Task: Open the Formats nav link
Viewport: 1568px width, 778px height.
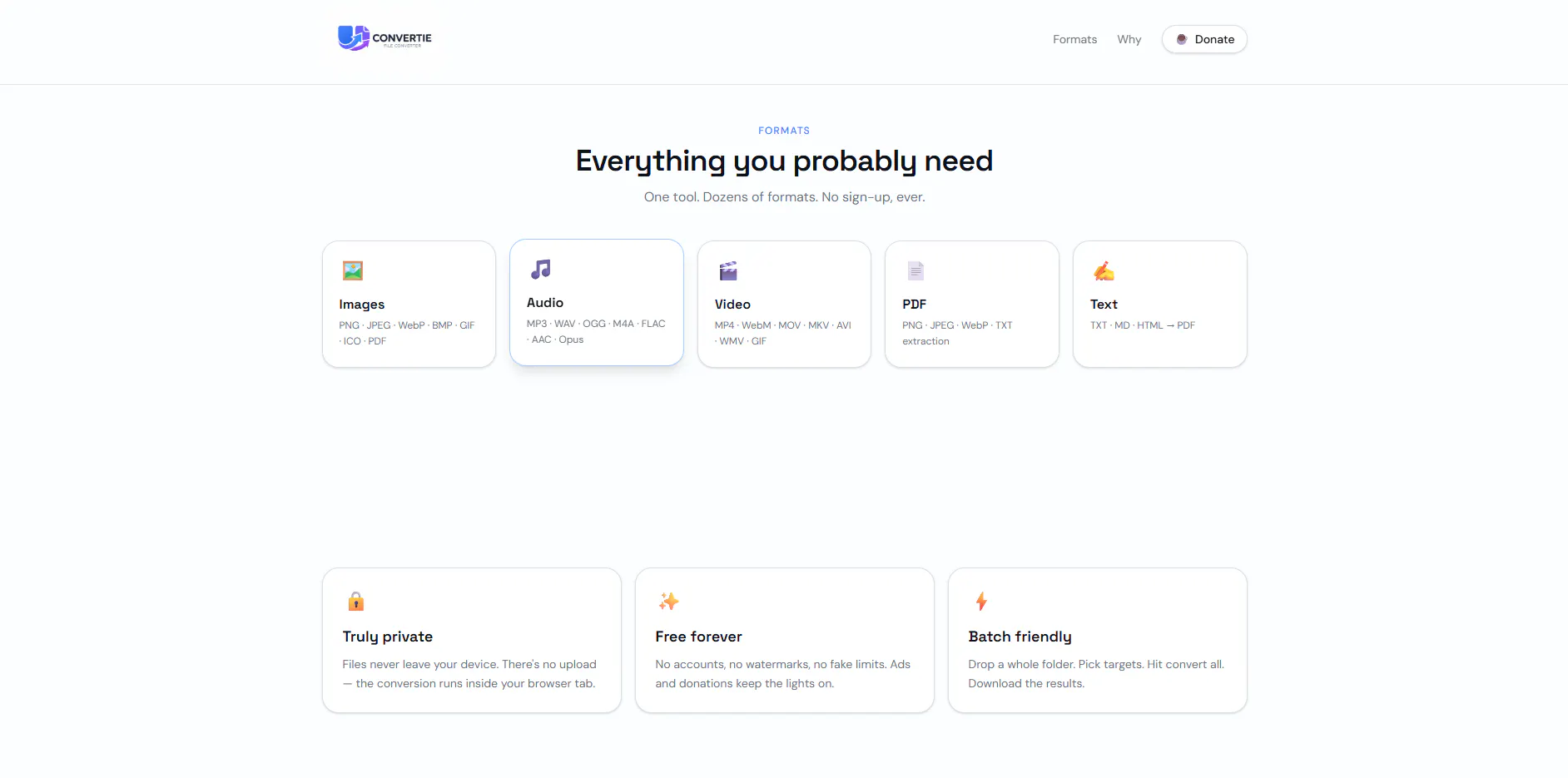Action: pos(1074,39)
